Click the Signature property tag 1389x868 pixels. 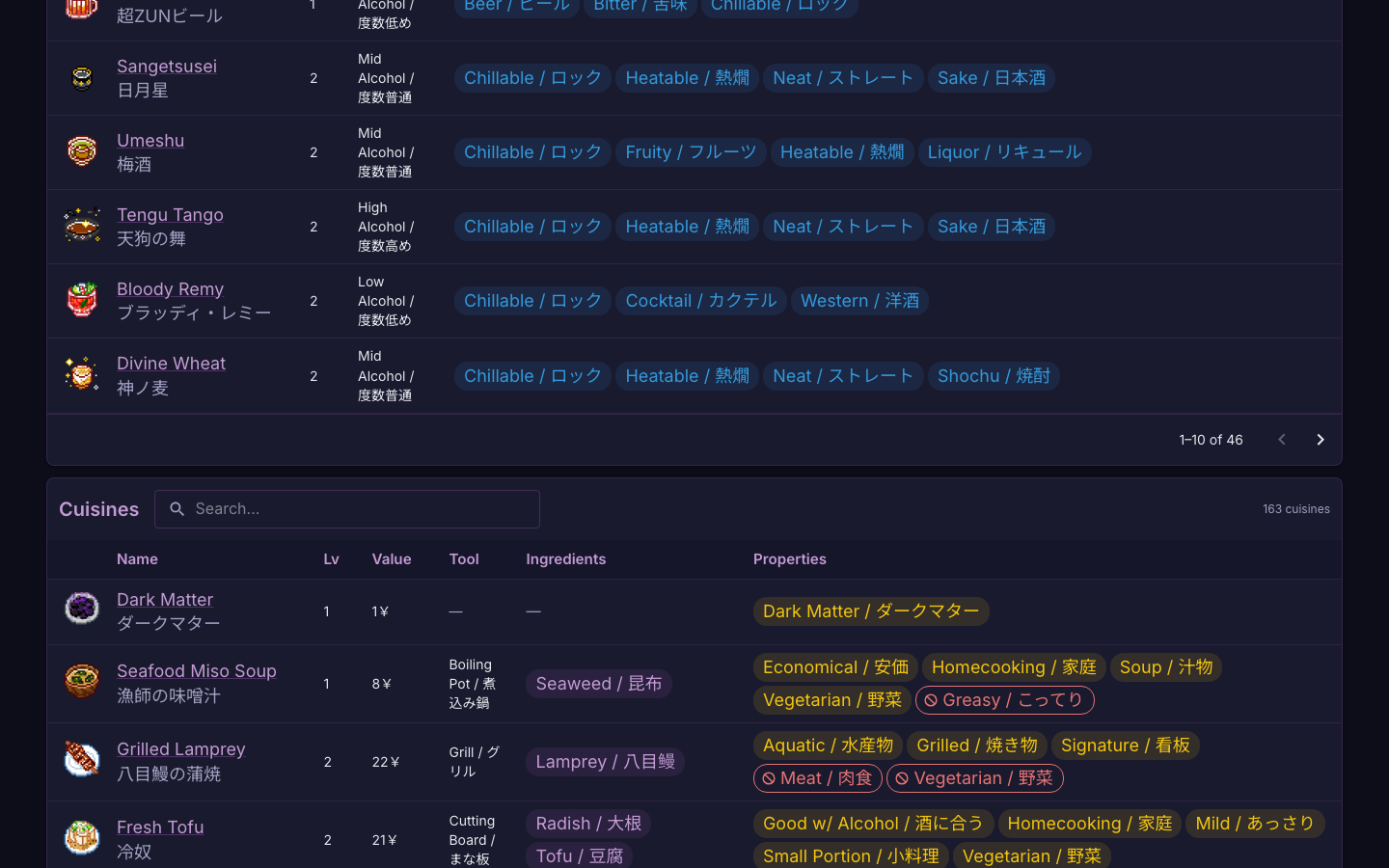pyautogui.click(x=1126, y=746)
